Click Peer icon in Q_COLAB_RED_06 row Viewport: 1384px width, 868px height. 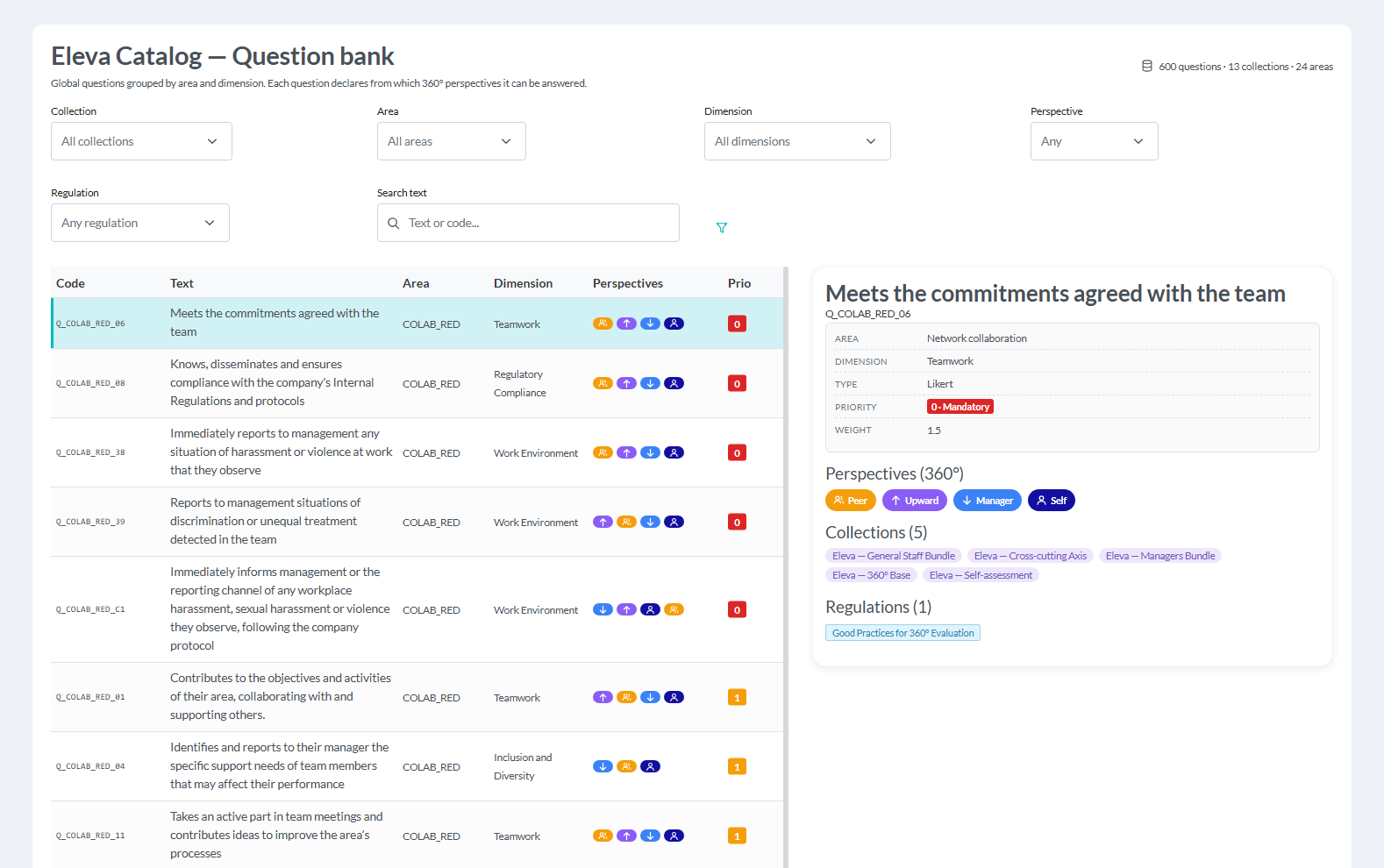(603, 324)
